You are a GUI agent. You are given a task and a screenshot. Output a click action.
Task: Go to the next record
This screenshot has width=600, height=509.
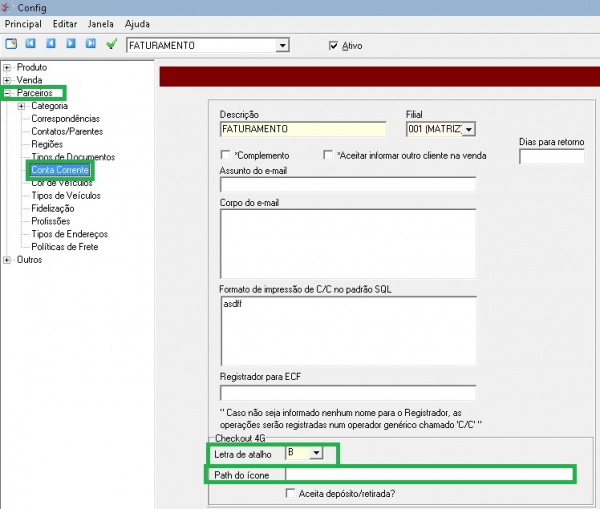pyautogui.click(x=71, y=45)
